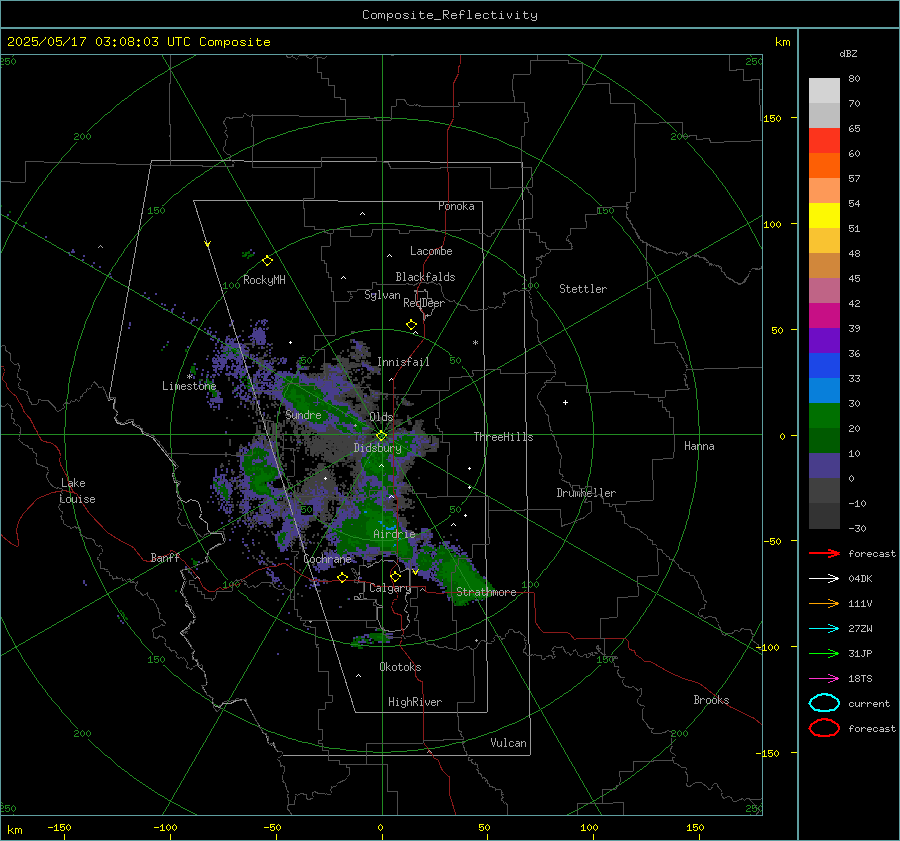
Task: Pick the lightest gray 70-80 dBZ swatch
Action: tap(824, 91)
